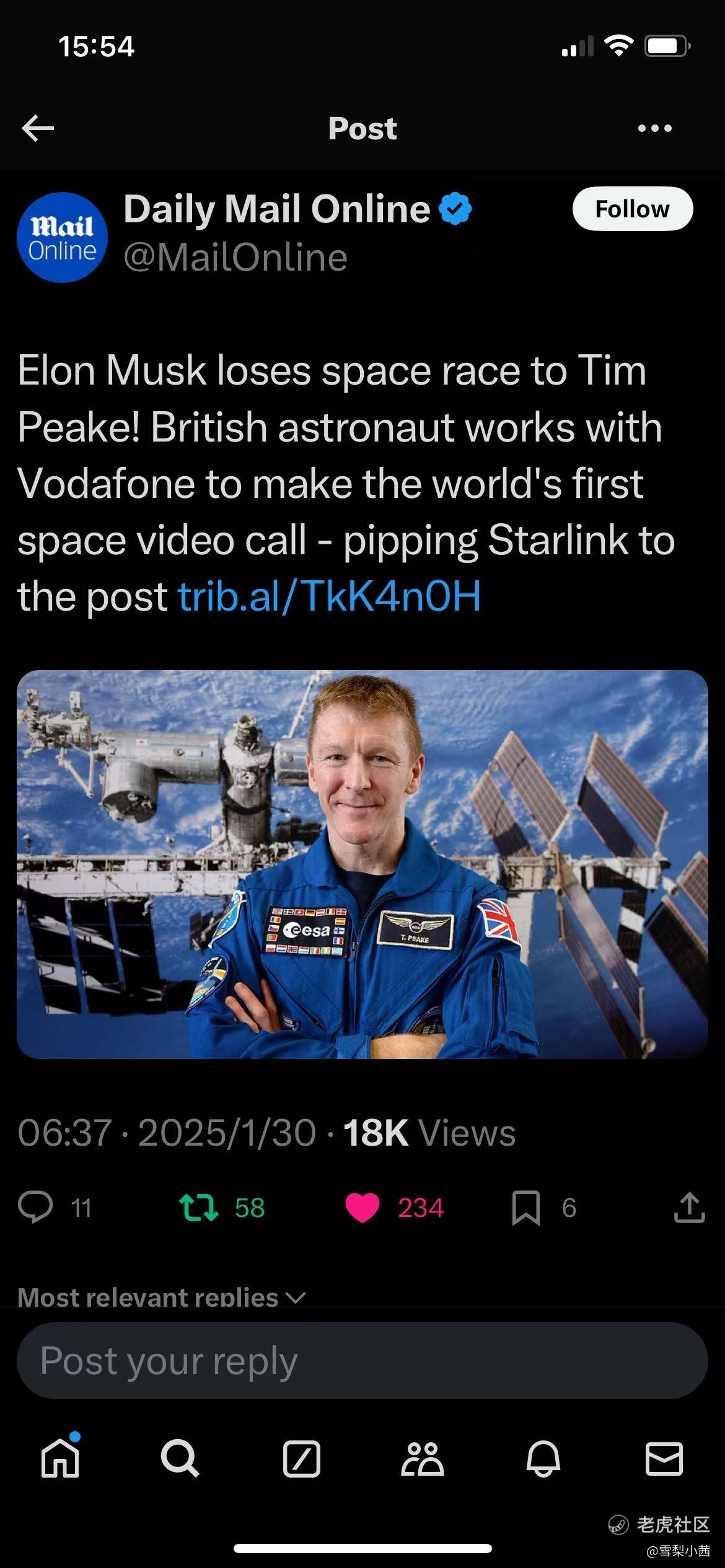Open the Mail Online profile avatar
Image resolution: width=725 pixels, height=1568 pixels.
point(62,238)
